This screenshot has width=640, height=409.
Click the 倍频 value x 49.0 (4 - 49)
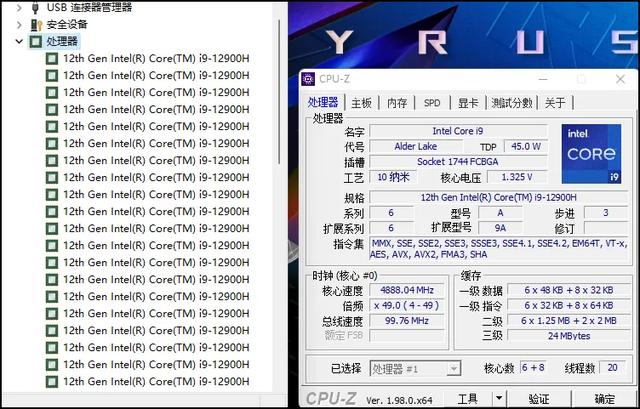[407, 305]
